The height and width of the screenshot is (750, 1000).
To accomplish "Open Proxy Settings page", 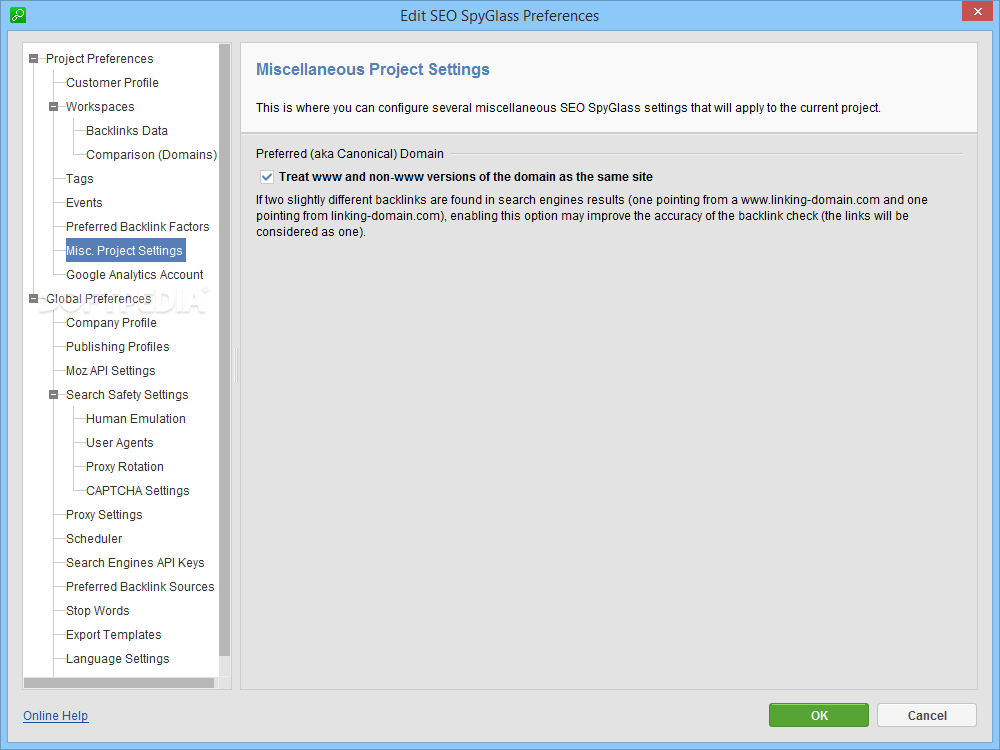I will pos(104,515).
